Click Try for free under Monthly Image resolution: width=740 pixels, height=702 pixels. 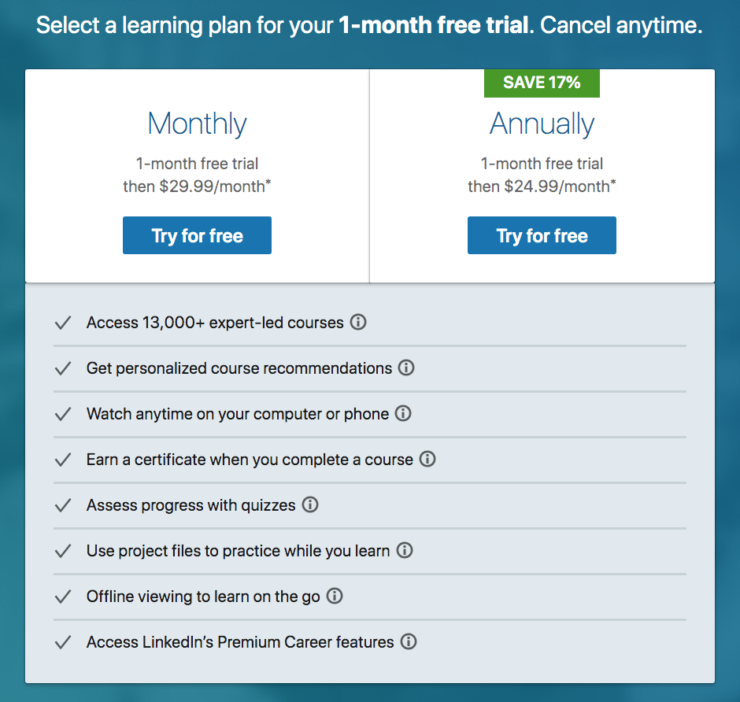pos(197,236)
